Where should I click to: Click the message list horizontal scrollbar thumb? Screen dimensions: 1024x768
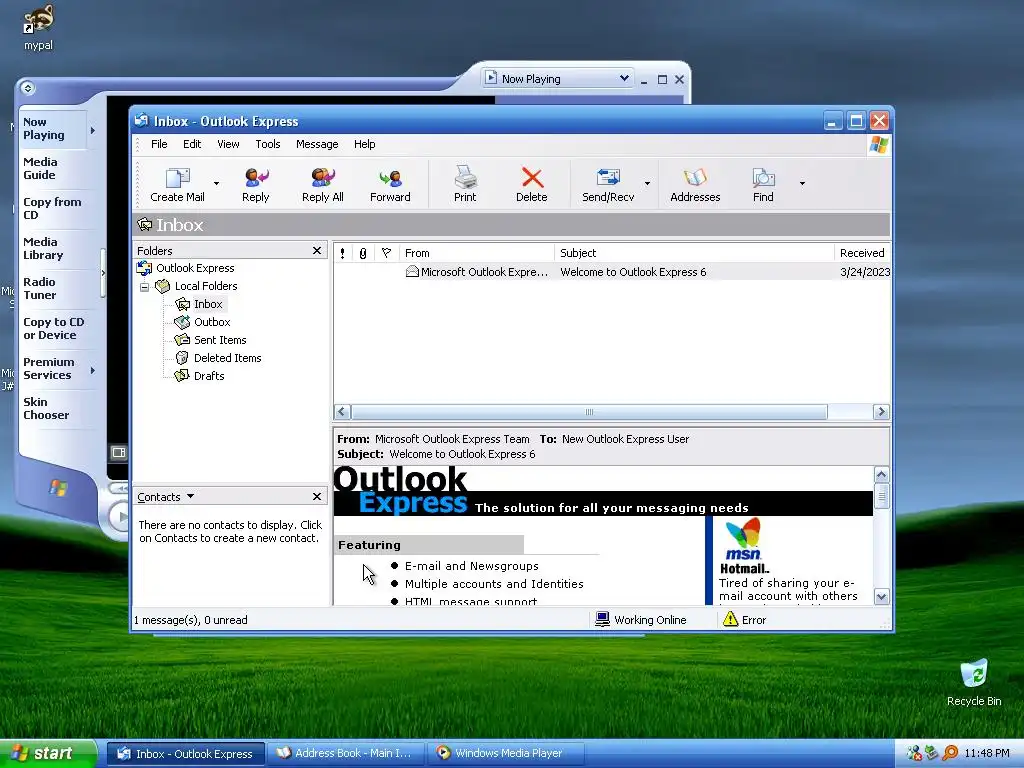pyautogui.click(x=589, y=412)
